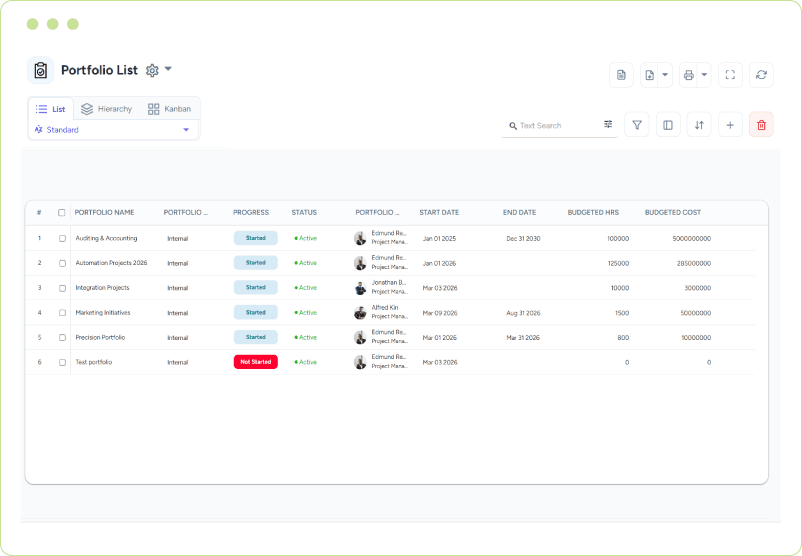802x556 pixels.
Task: Click Active status in Integration Projects row
Action: [306, 288]
